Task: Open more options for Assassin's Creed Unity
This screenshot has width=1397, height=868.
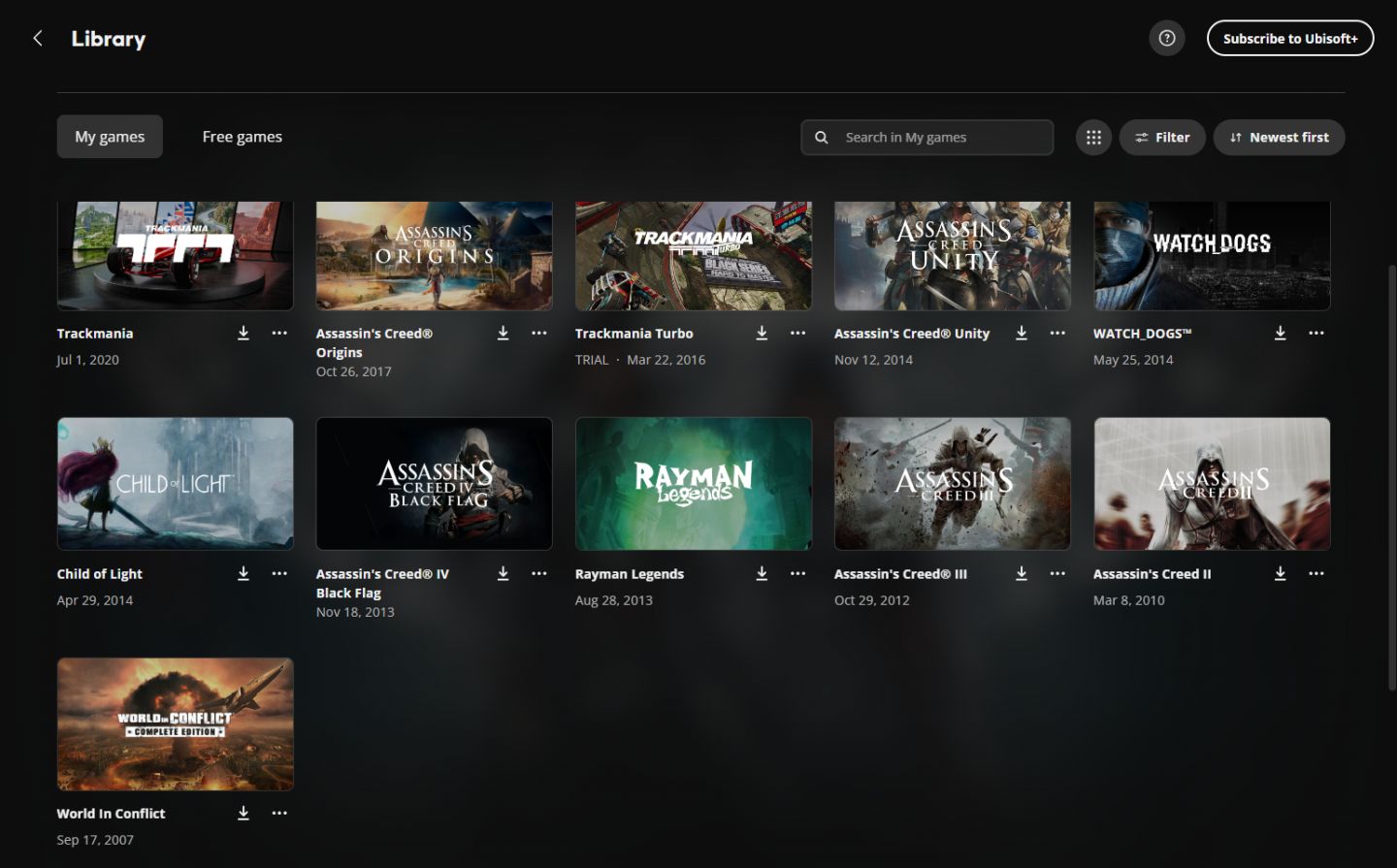Action: pyautogui.click(x=1057, y=333)
